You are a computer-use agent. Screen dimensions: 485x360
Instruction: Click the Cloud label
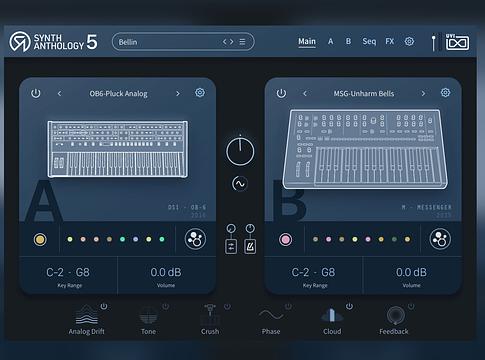pos(332,331)
